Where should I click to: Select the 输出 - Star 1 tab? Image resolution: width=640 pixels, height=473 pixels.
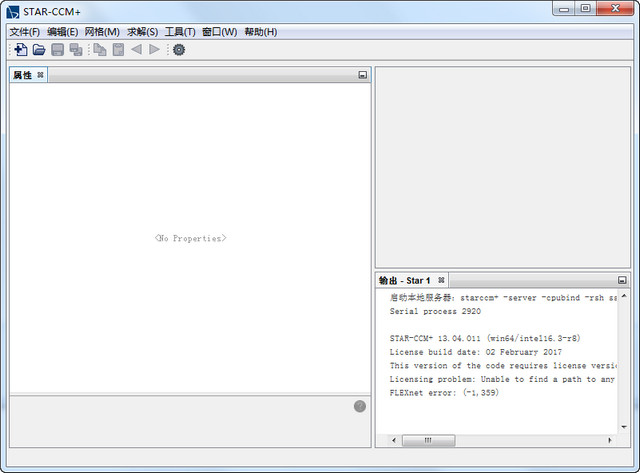click(411, 280)
